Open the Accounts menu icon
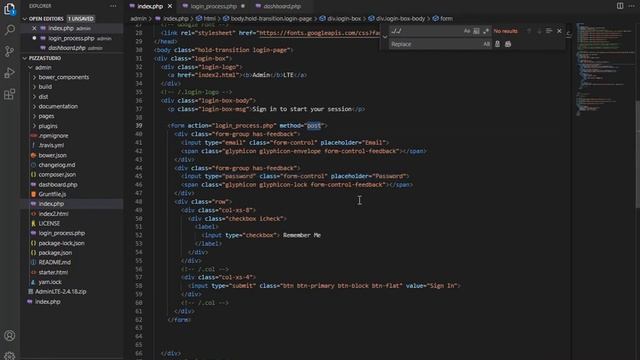Screen dimensions: 640x360 [9, 336]
